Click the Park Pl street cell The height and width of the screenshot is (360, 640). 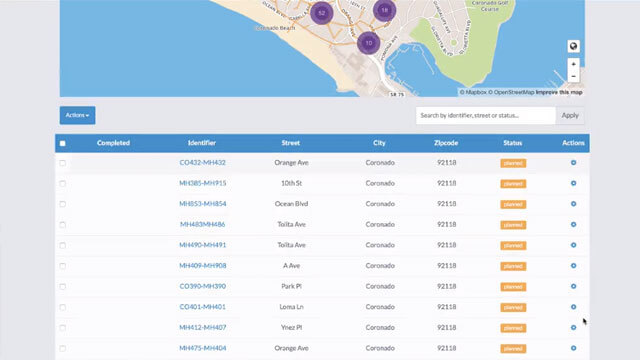(x=291, y=286)
